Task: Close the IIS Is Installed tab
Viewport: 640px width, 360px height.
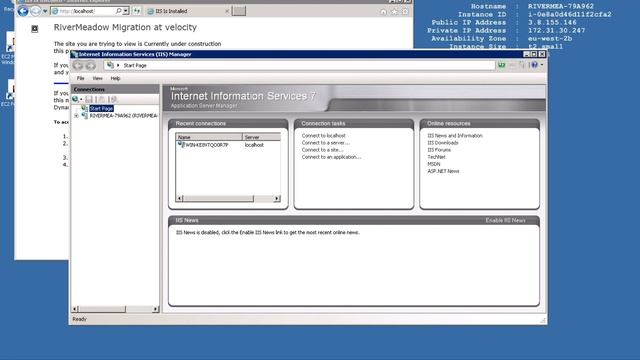Action: point(227,11)
